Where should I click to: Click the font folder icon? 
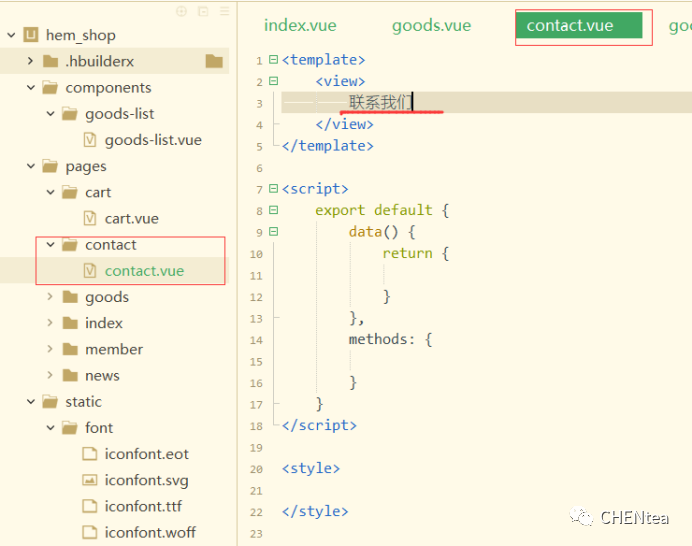pyautogui.click(x=70, y=428)
